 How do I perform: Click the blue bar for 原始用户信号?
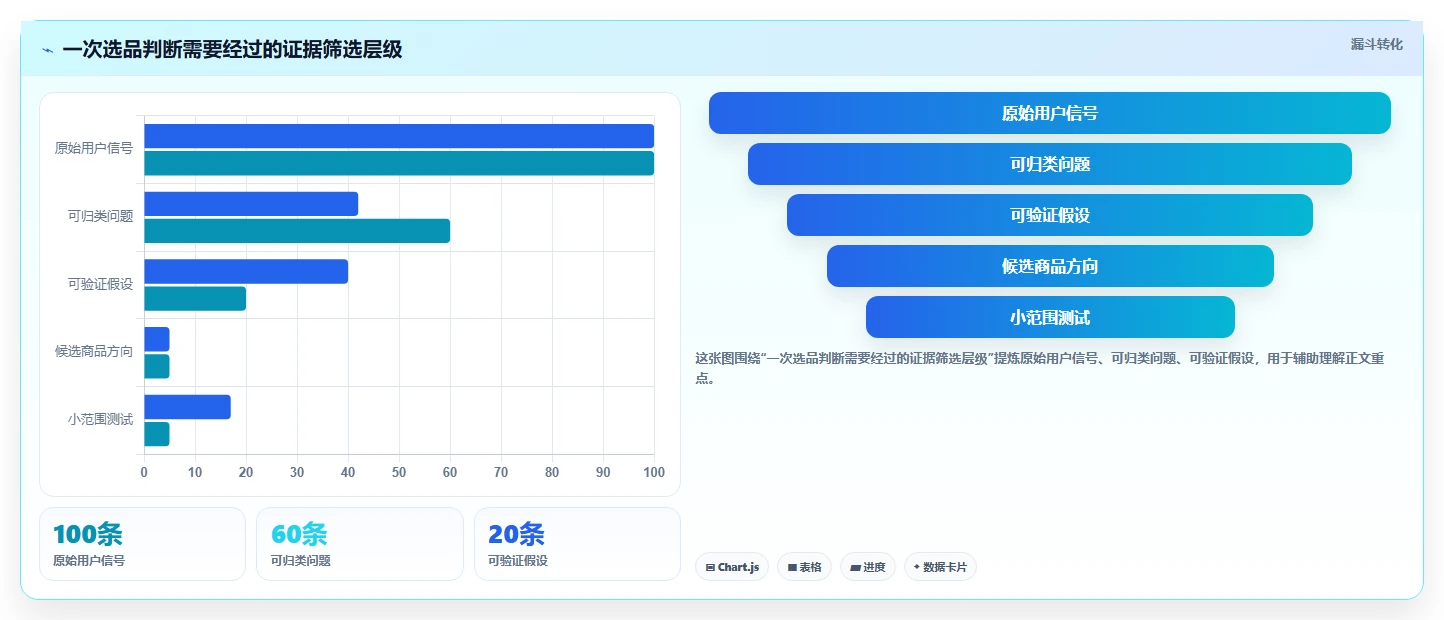pos(399,136)
